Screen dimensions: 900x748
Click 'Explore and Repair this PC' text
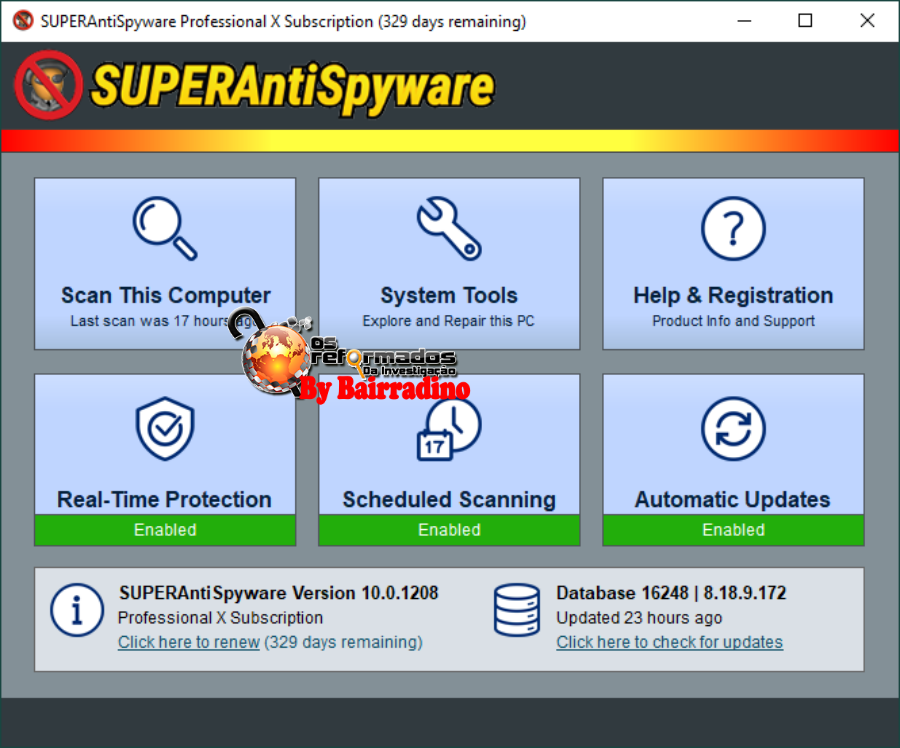pos(448,321)
